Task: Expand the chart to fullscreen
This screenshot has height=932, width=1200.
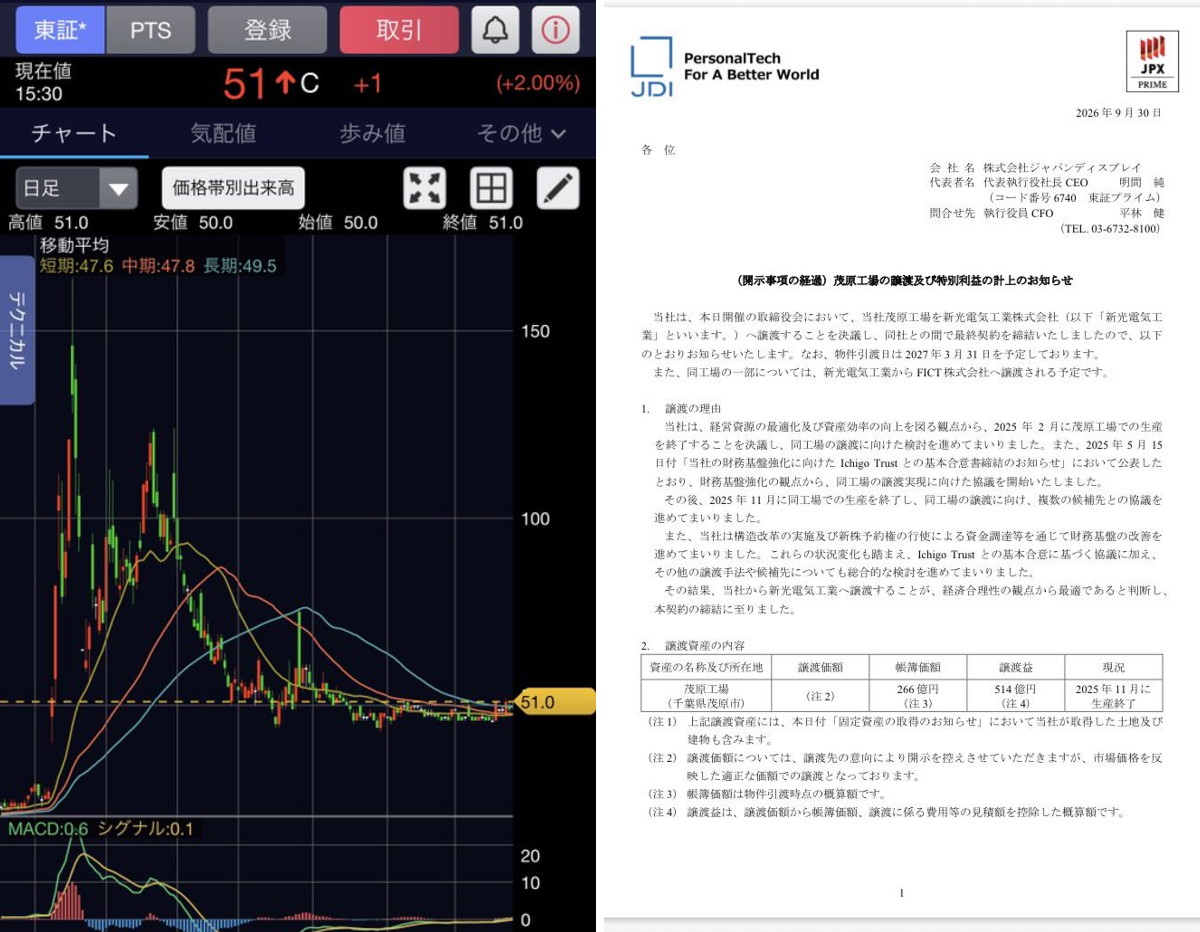Action: 425,188
